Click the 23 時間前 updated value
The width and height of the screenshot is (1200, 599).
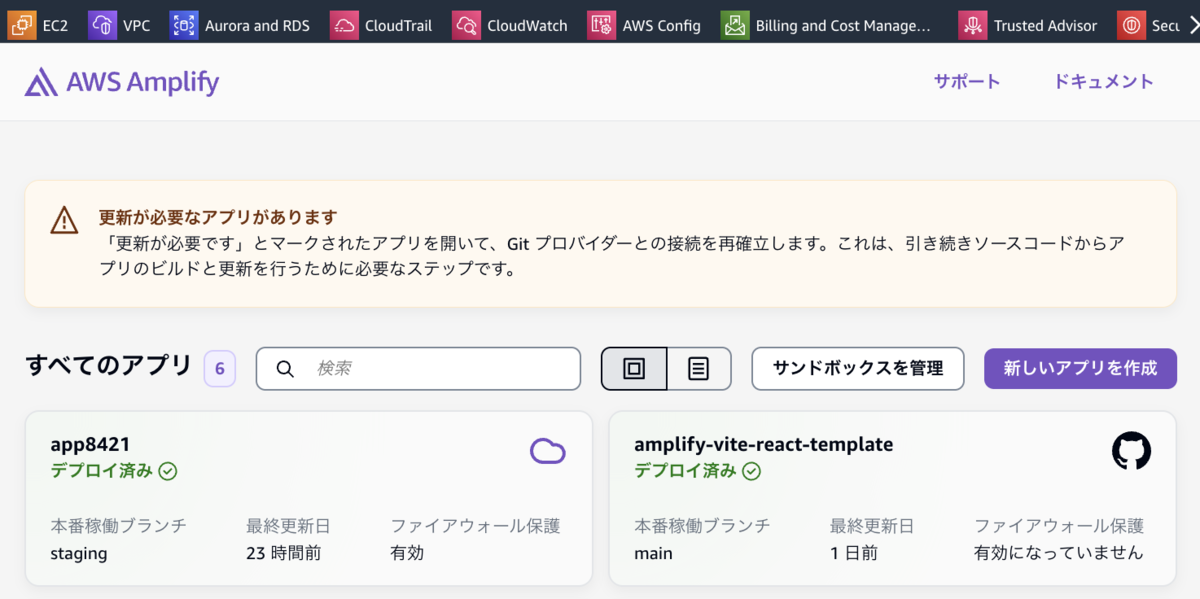tap(284, 553)
